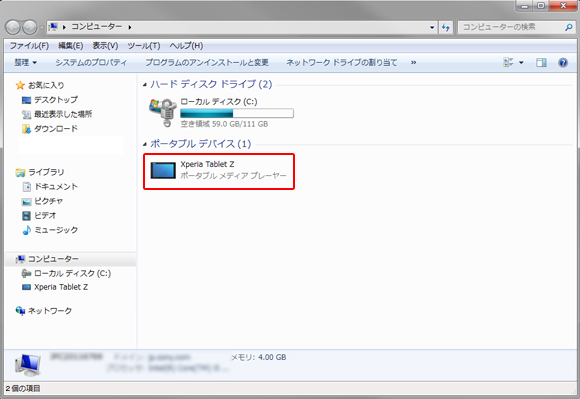Open the 表示(V) menu
The width and height of the screenshot is (580, 399).
(105, 45)
